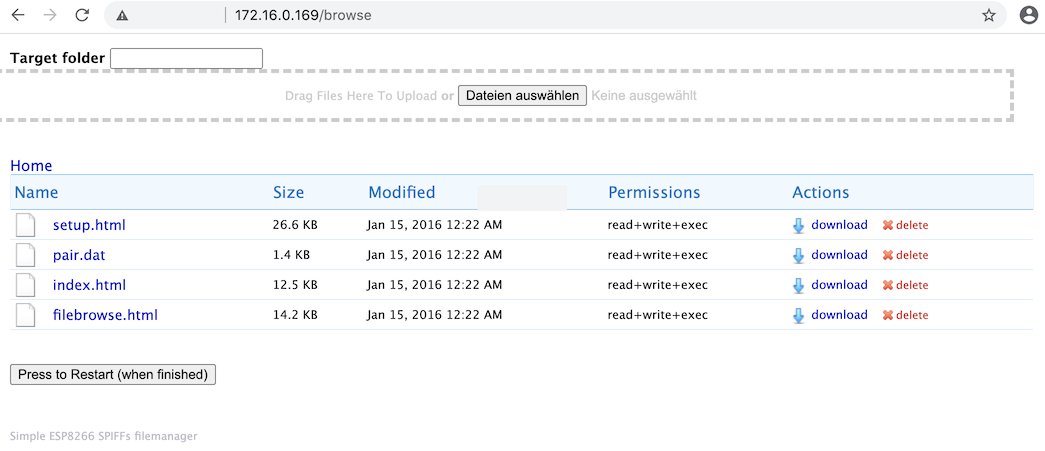Image resolution: width=1045 pixels, height=451 pixels.
Task: Sort files by the Permissions column header
Action: 654,193
